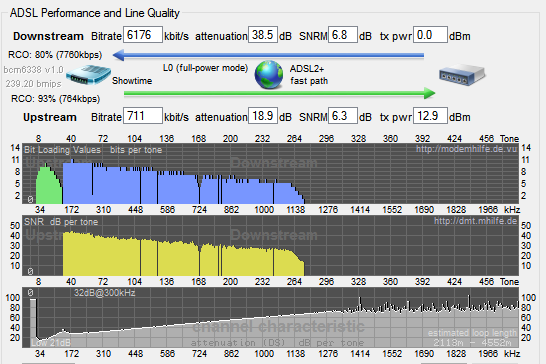
Task: Click the downstream tx pwr field 0.0
Action: [x=430, y=35]
